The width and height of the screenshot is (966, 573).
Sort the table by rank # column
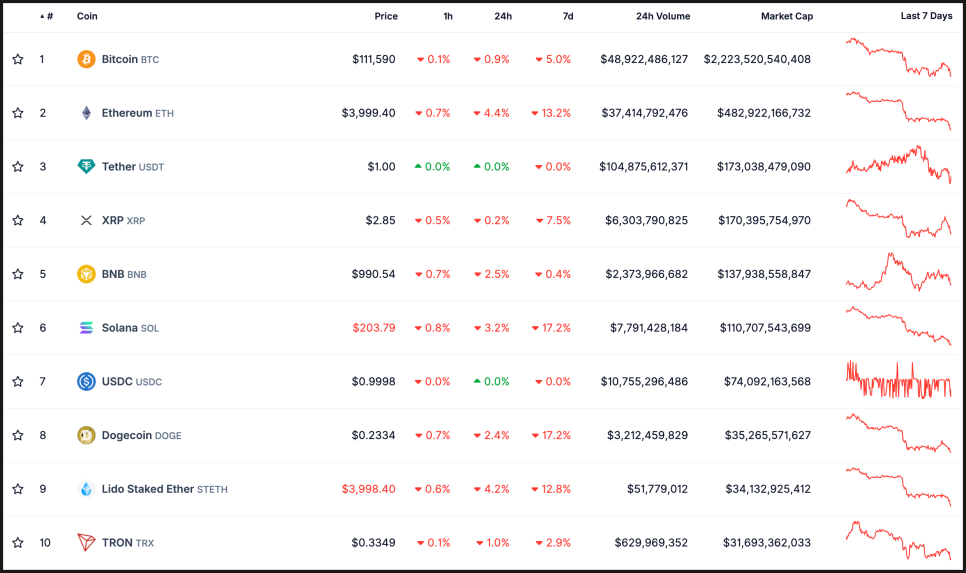[47, 16]
